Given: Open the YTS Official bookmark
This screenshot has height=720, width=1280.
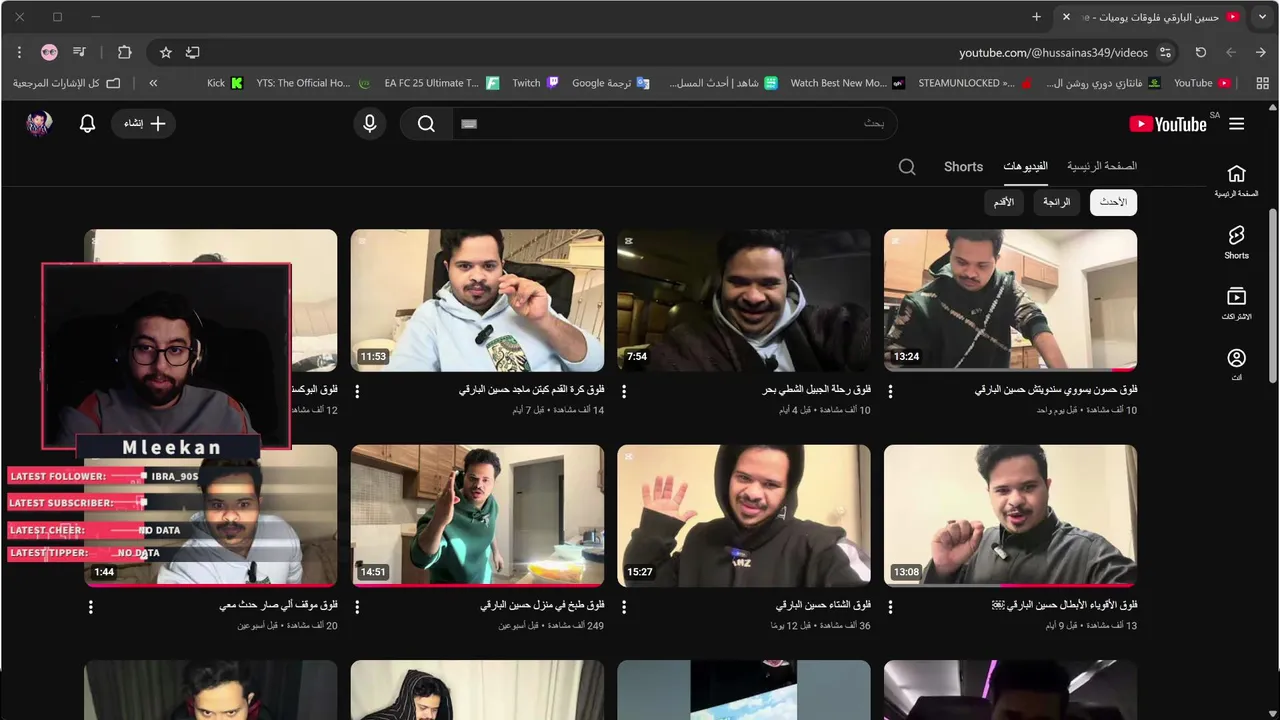Looking at the screenshot, I should click(314, 83).
